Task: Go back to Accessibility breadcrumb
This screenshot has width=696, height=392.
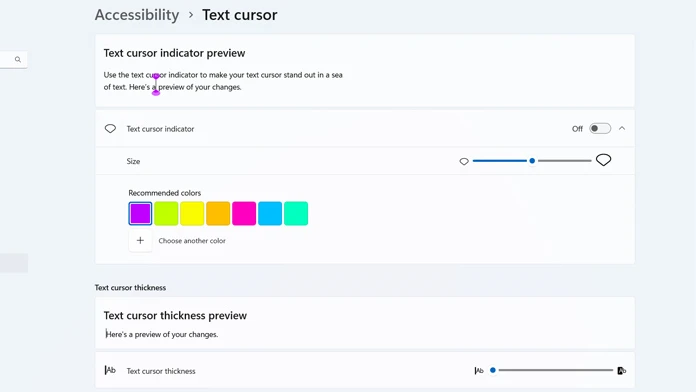Action: click(x=137, y=15)
